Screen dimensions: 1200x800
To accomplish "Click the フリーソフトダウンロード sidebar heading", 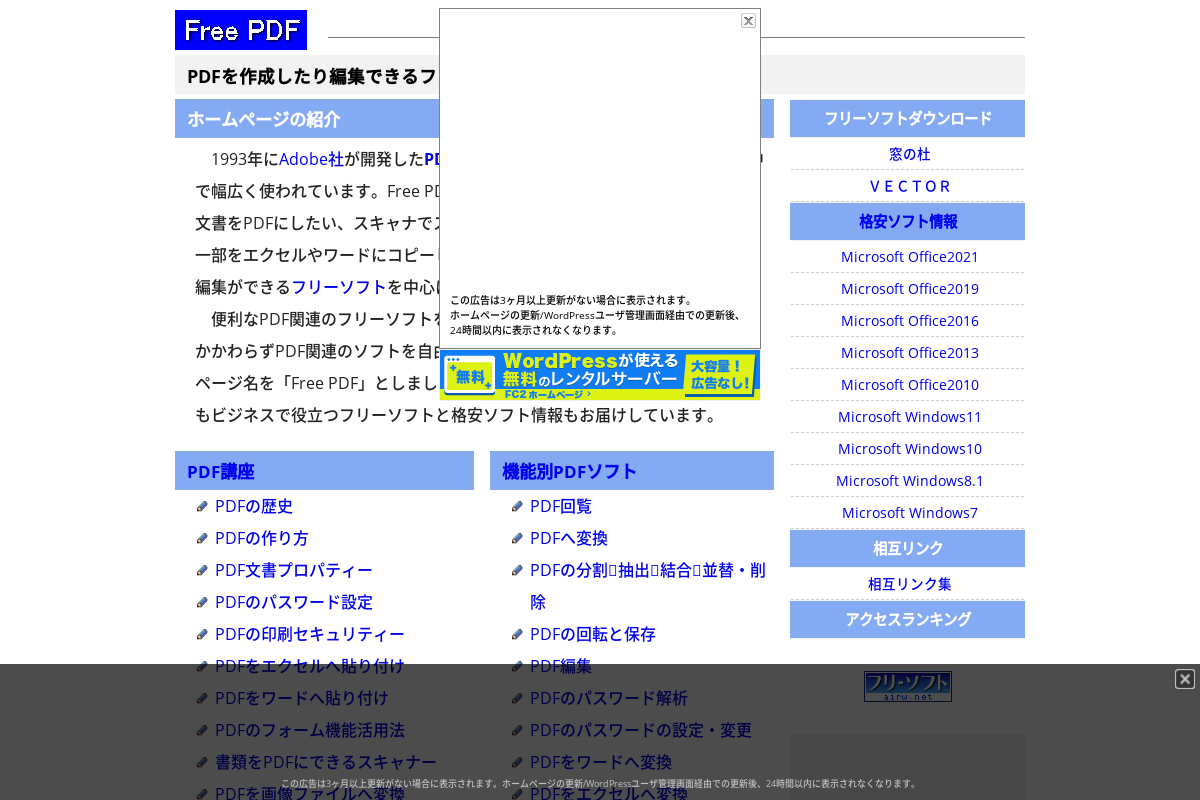I will click(x=908, y=118).
